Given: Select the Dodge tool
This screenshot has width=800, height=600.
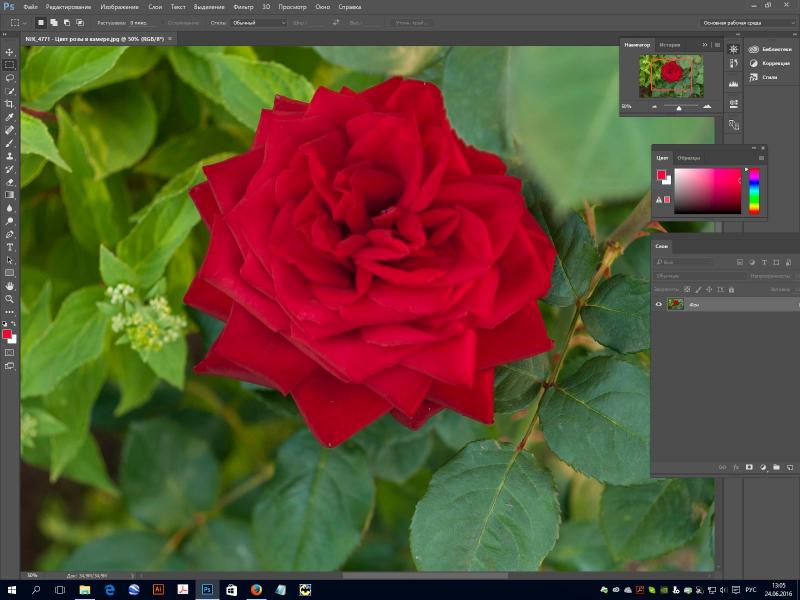Looking at the screenshot, I should tap(10, 221).
